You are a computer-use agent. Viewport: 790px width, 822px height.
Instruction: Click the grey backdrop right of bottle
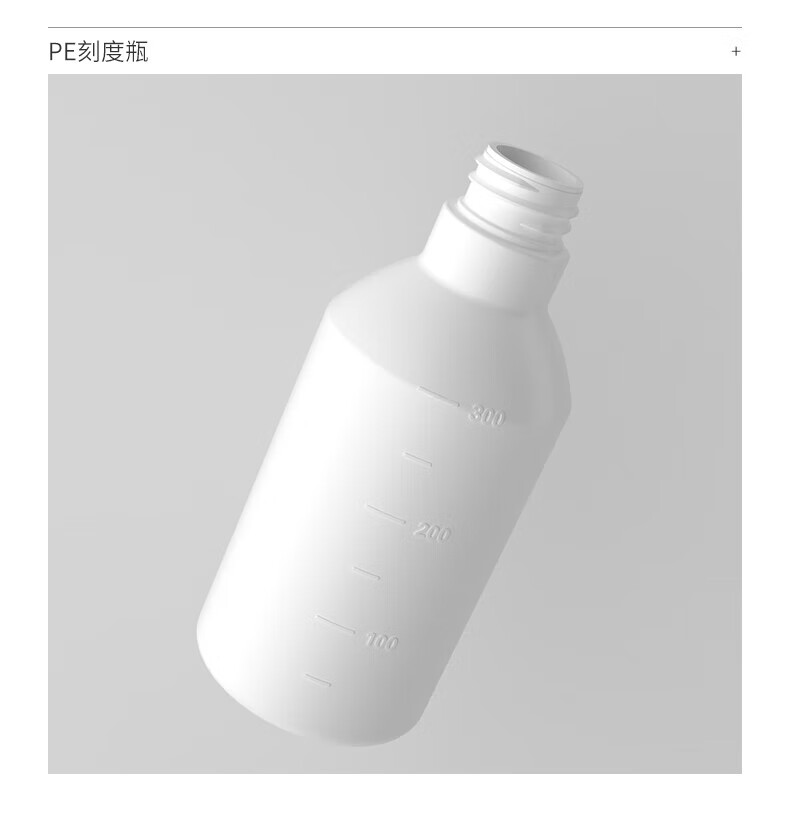[655, 472]
